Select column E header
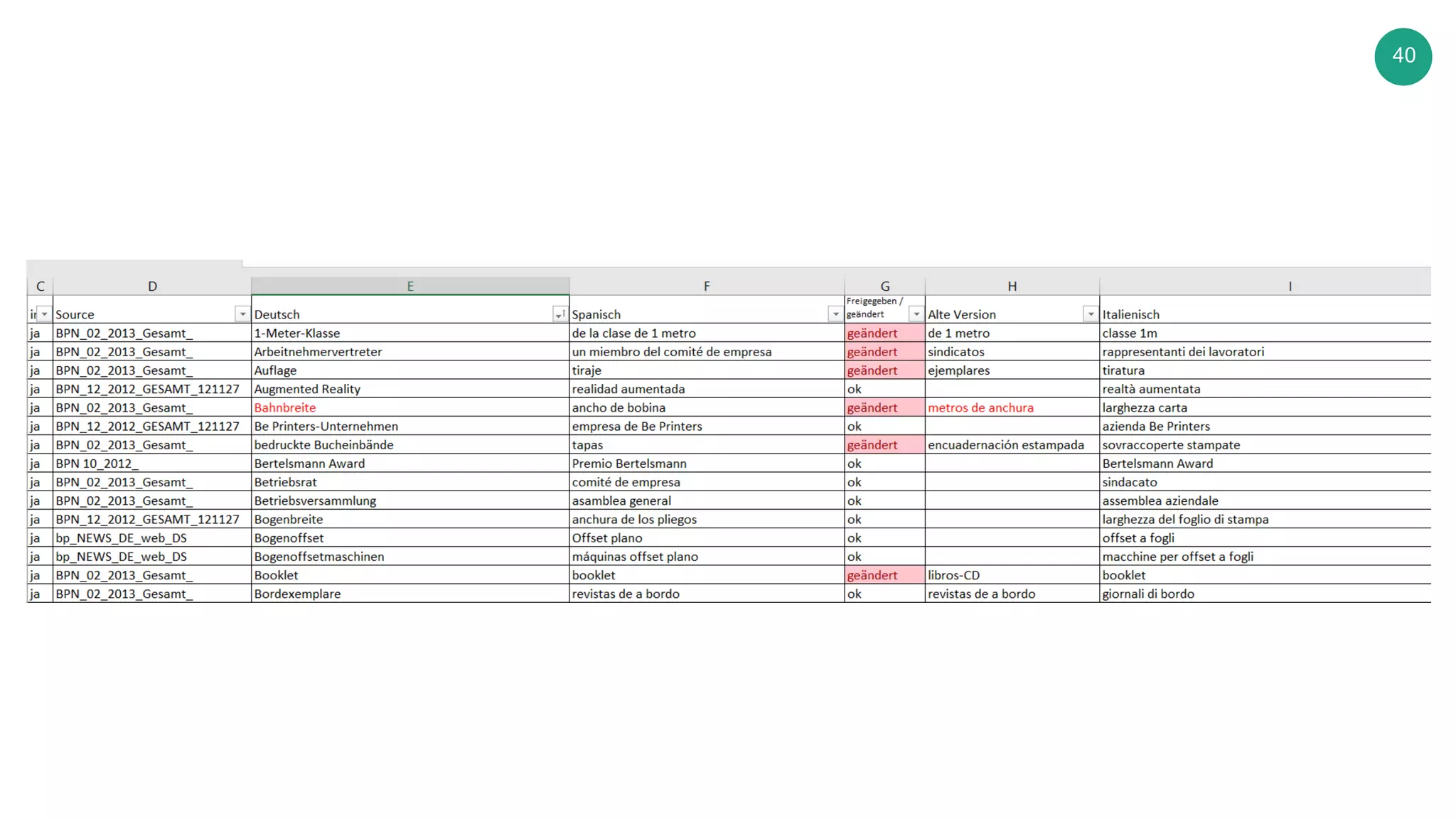The width and height of the screenshot is (1456, 819). pyautogui.click(x=409, y=286)
